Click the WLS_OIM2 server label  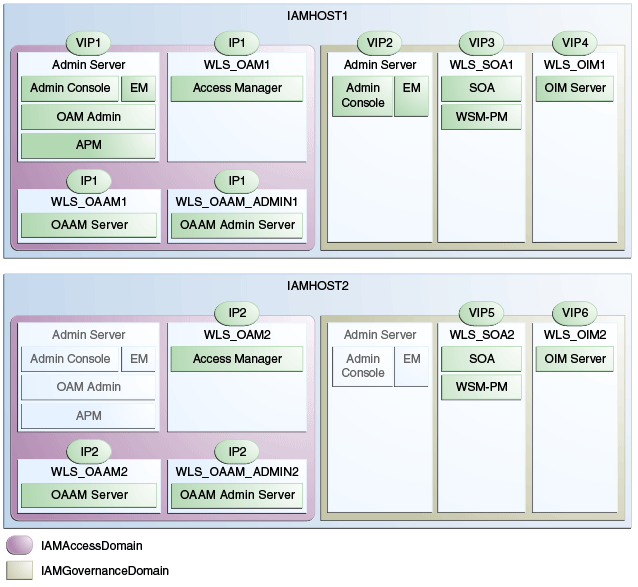click(575, 335)
